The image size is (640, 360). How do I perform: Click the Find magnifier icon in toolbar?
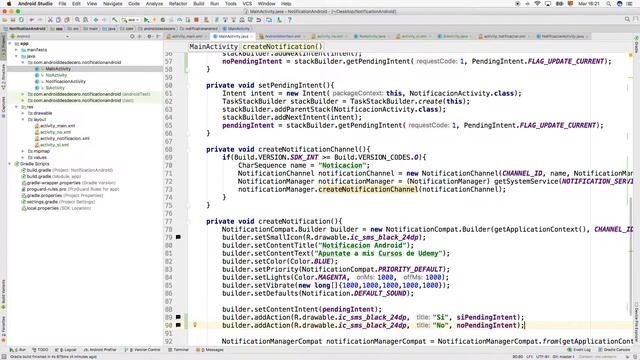point(77,20)
